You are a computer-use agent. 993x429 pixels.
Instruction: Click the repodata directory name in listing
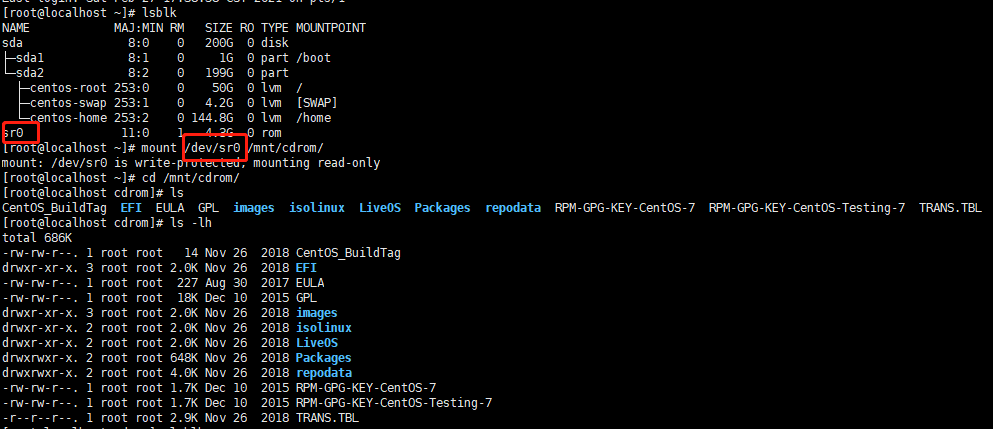pyautogui.click(x=324, y=372)
